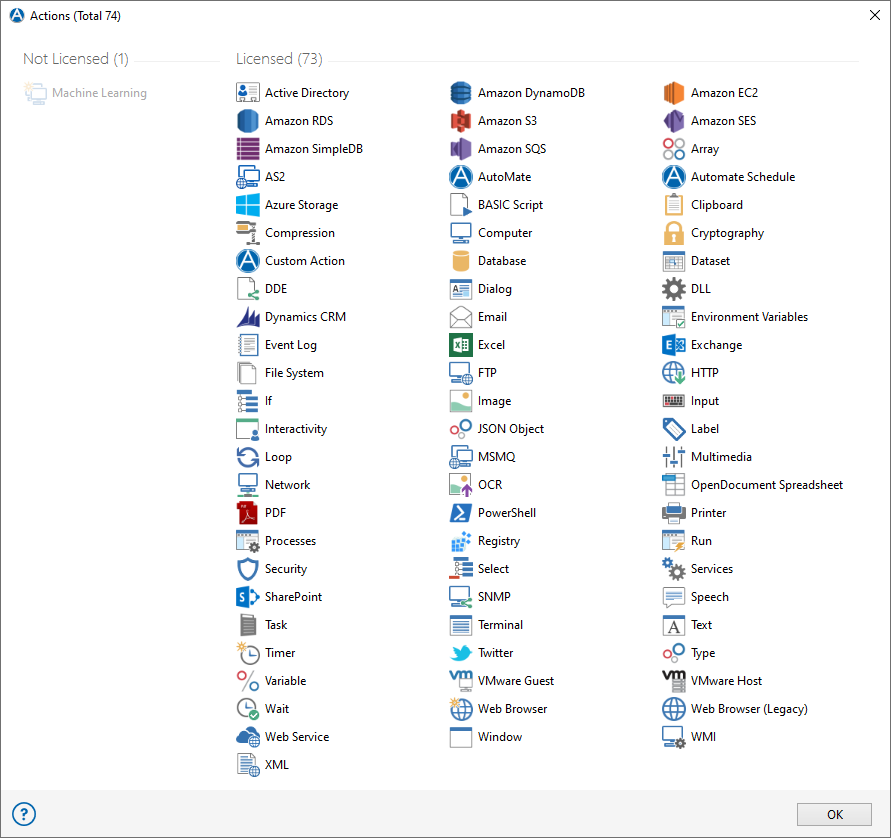The width and height of the screenshot is (891, 838).
Task: Select the Amazon RDS label
Action: pos(299,120)
